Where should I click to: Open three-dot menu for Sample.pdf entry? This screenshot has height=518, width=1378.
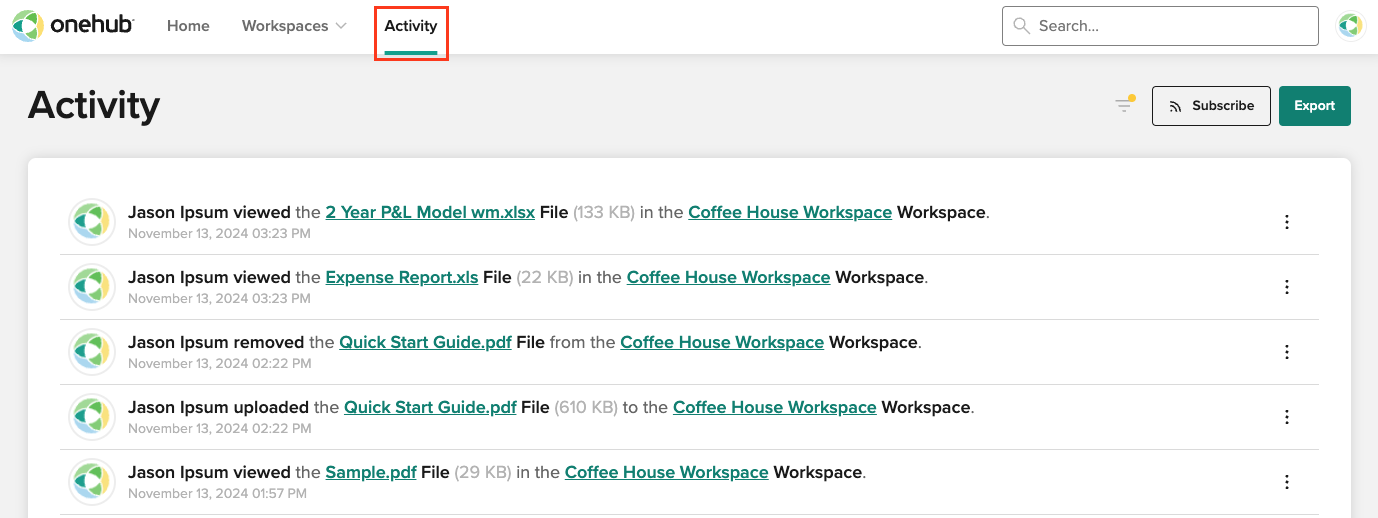coord(1287,482)
